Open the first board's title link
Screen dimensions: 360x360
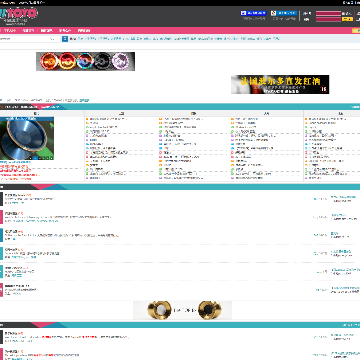point(16,195)
